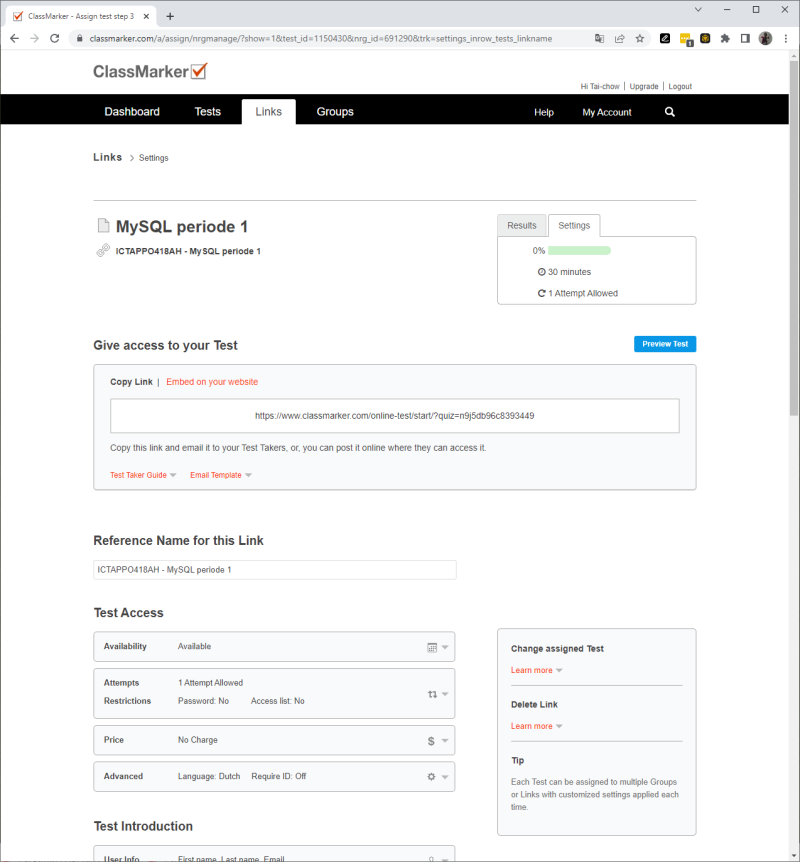Open the browser extensions puzzle icon
The image size is (800, 862).
coord(725,38)
